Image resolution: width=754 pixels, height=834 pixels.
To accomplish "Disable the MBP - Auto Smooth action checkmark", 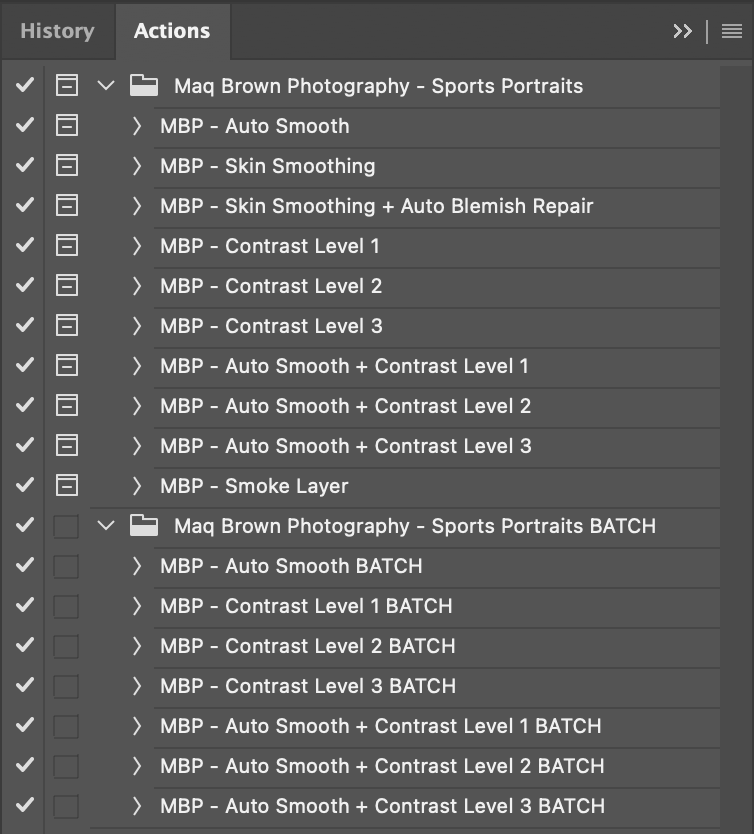I will tap(24, 124).
